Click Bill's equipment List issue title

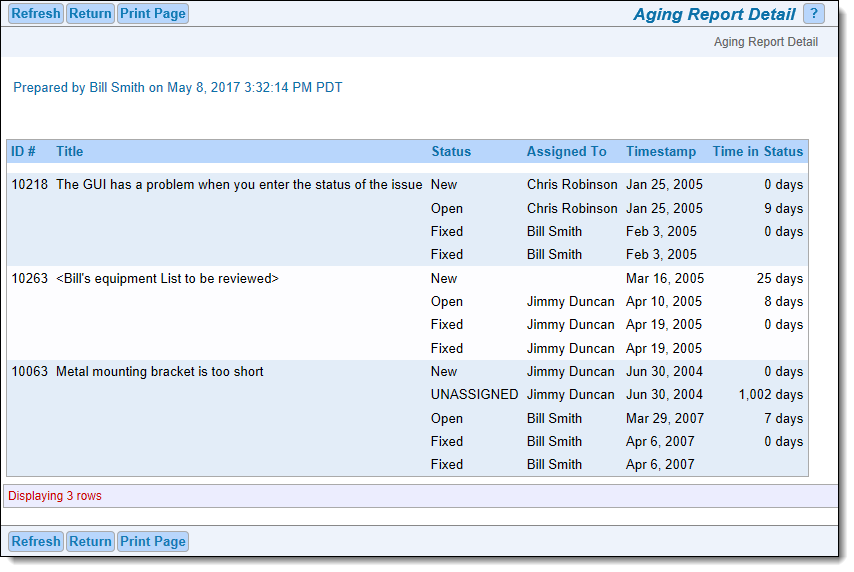coord(167,279)
